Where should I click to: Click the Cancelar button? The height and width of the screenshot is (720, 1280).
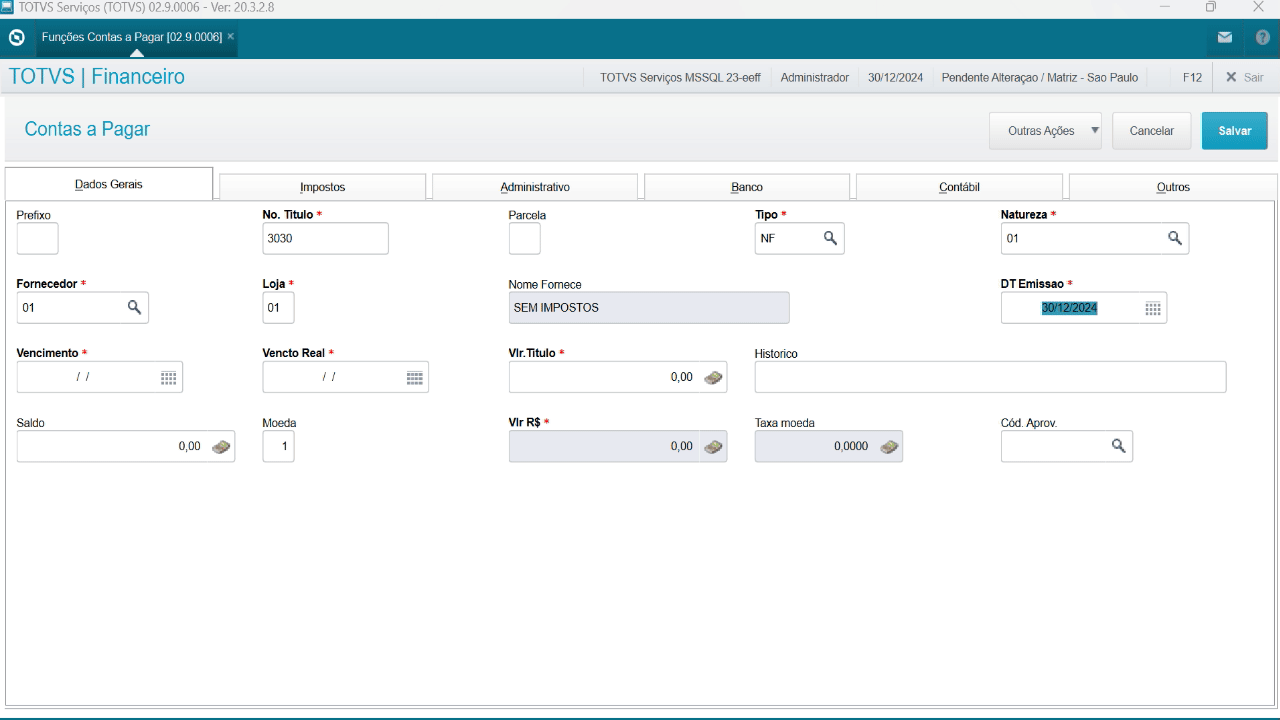click(1152, 131)
